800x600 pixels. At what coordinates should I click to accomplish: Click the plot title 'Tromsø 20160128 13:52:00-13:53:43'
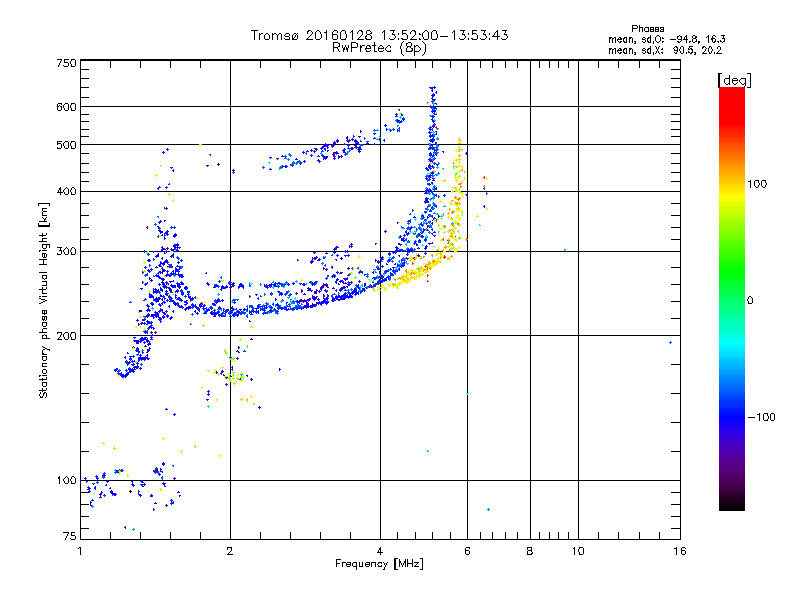[379, 35]
